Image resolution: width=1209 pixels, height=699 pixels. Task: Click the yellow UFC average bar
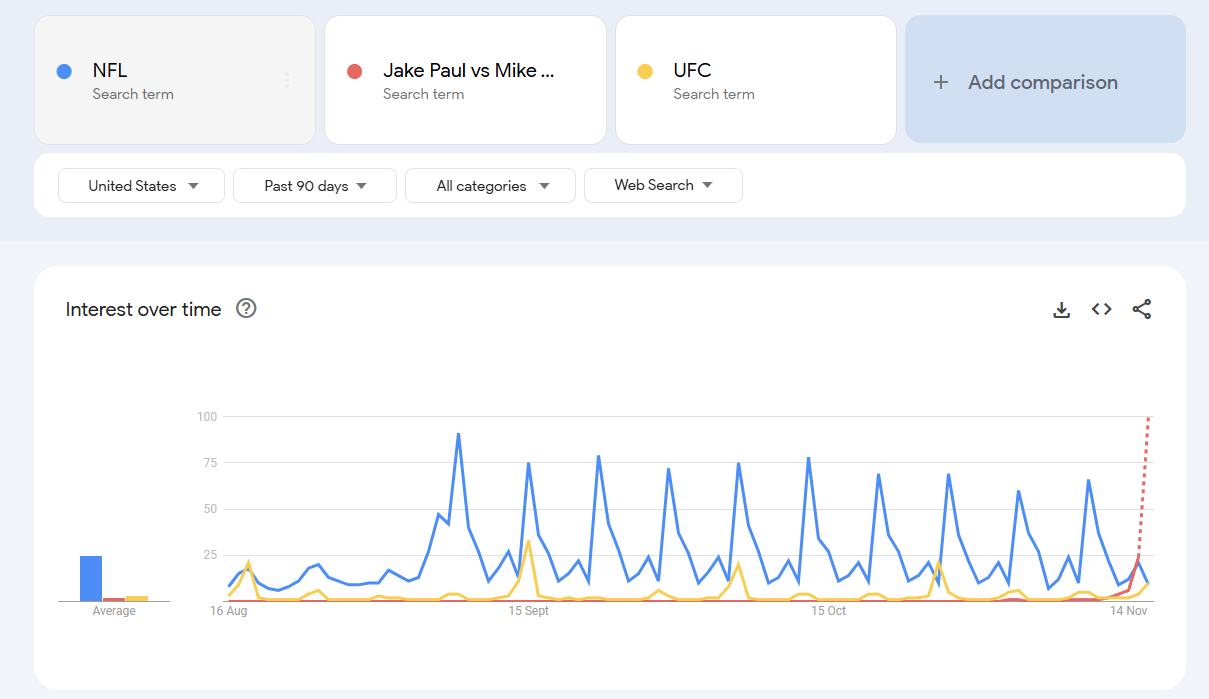[137, 598]
